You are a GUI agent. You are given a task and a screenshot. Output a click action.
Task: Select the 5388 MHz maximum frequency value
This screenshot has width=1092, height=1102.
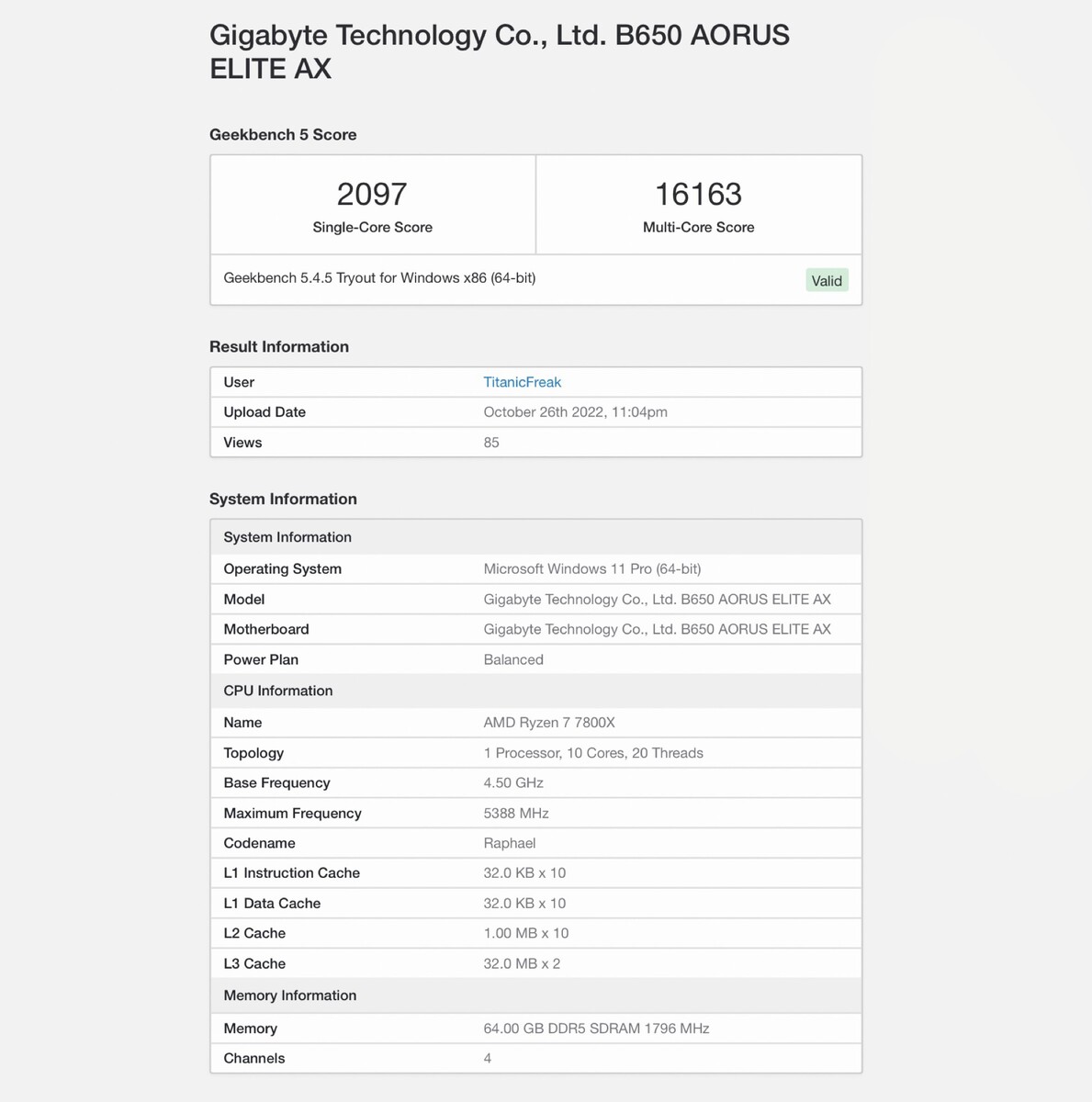pyautogui.click(x=516, y=814)
